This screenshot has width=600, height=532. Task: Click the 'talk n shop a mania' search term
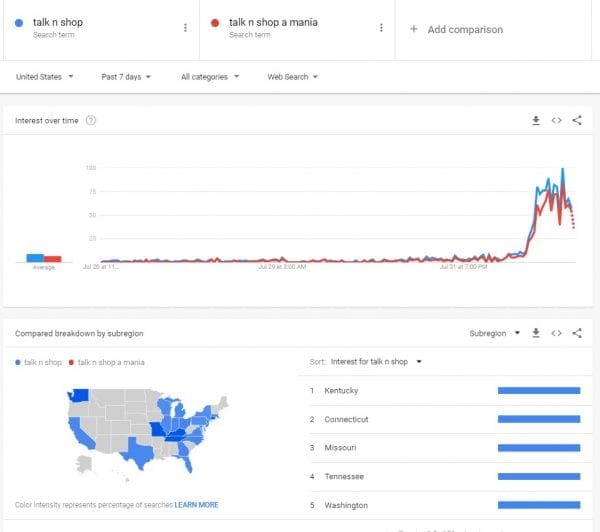[273, 22]
